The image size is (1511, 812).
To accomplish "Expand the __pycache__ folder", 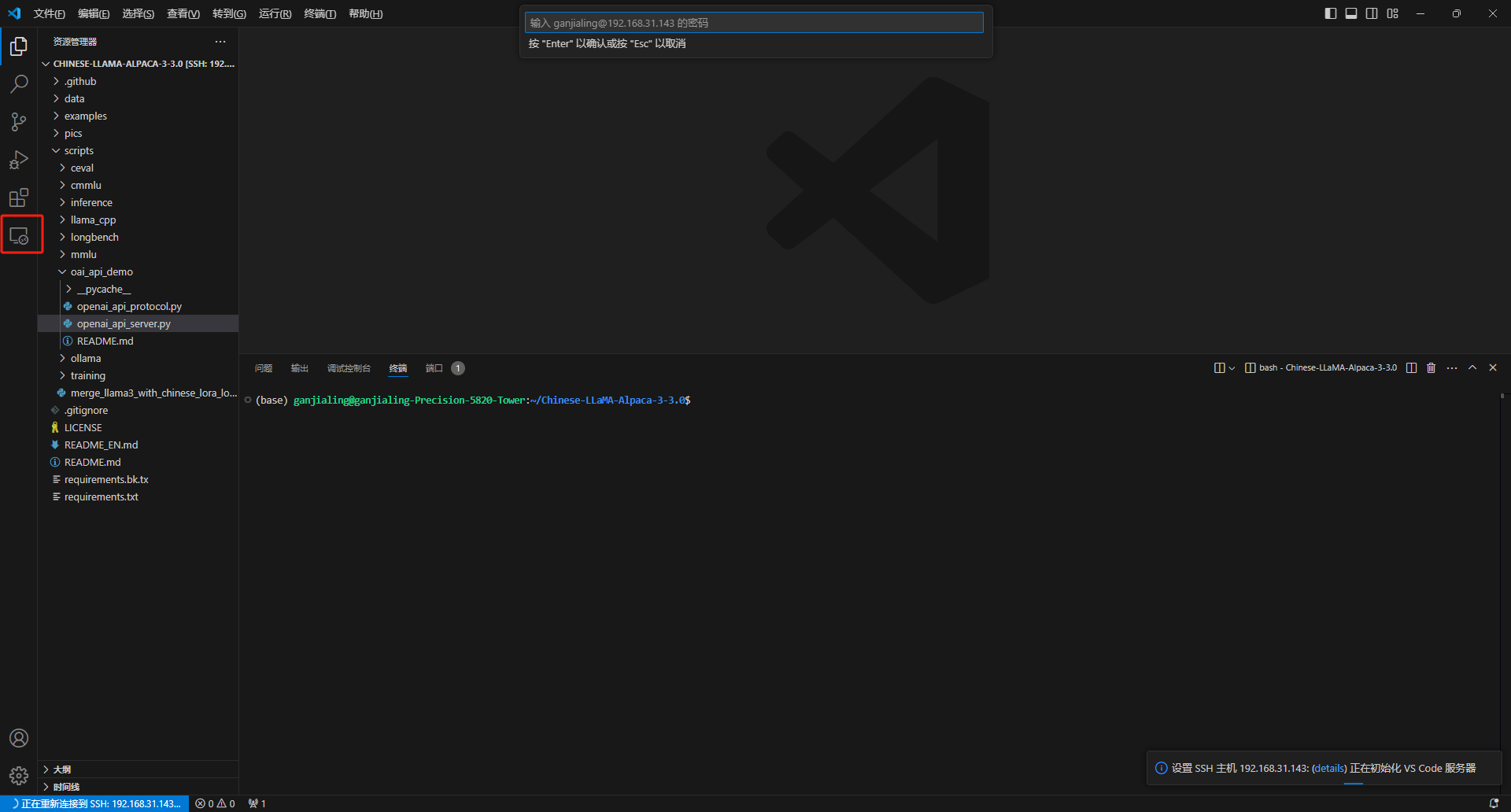I will [138, 289].
